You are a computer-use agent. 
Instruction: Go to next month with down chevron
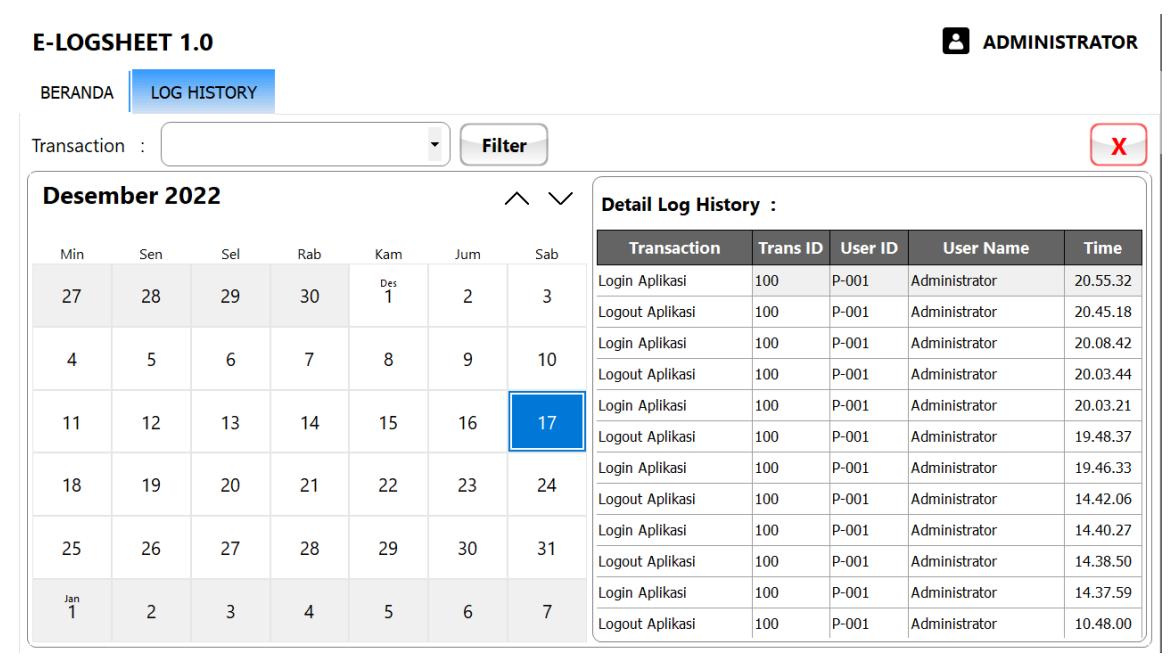pos(560,198)
